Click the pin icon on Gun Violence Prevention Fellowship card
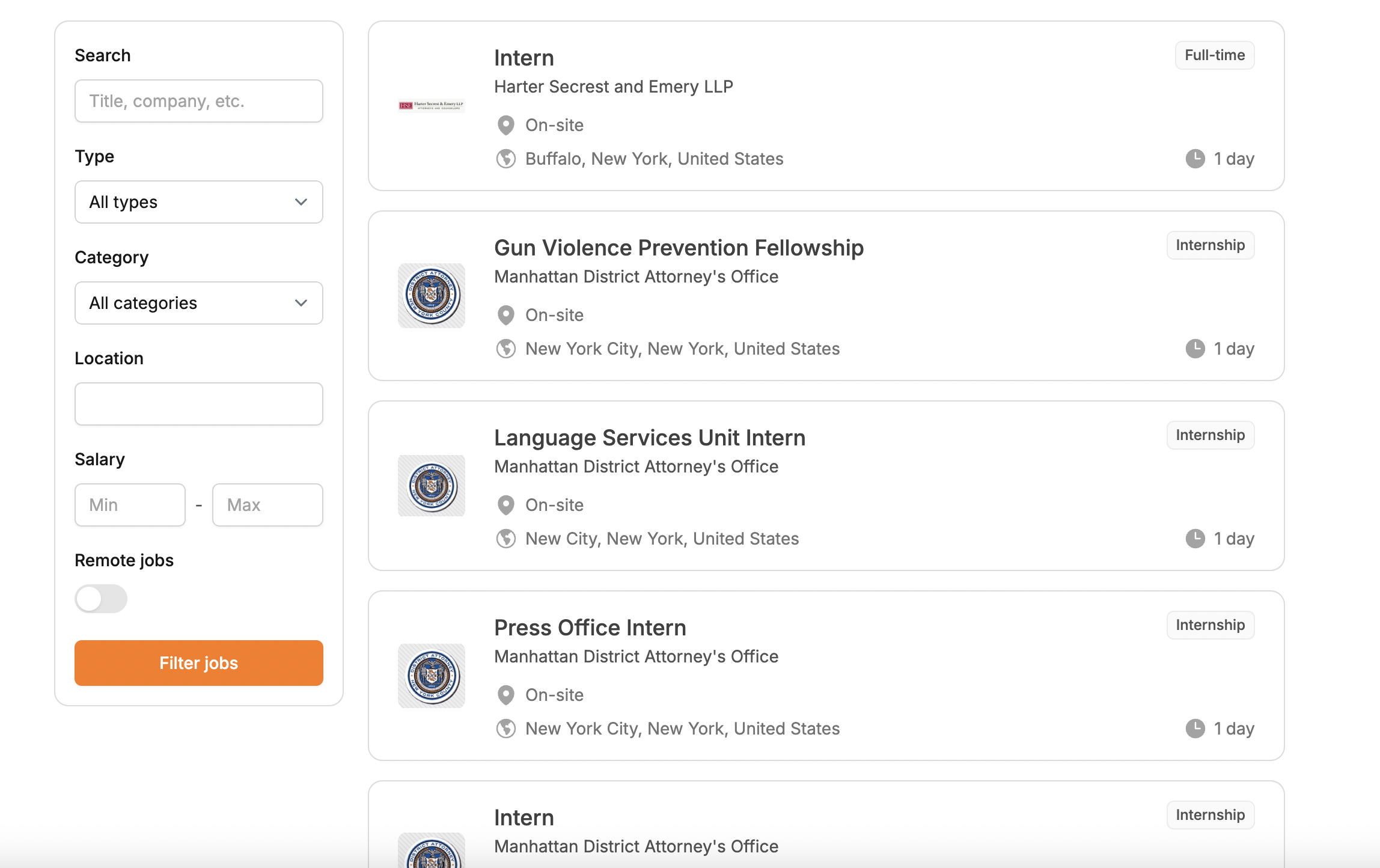 click(506, 315)
